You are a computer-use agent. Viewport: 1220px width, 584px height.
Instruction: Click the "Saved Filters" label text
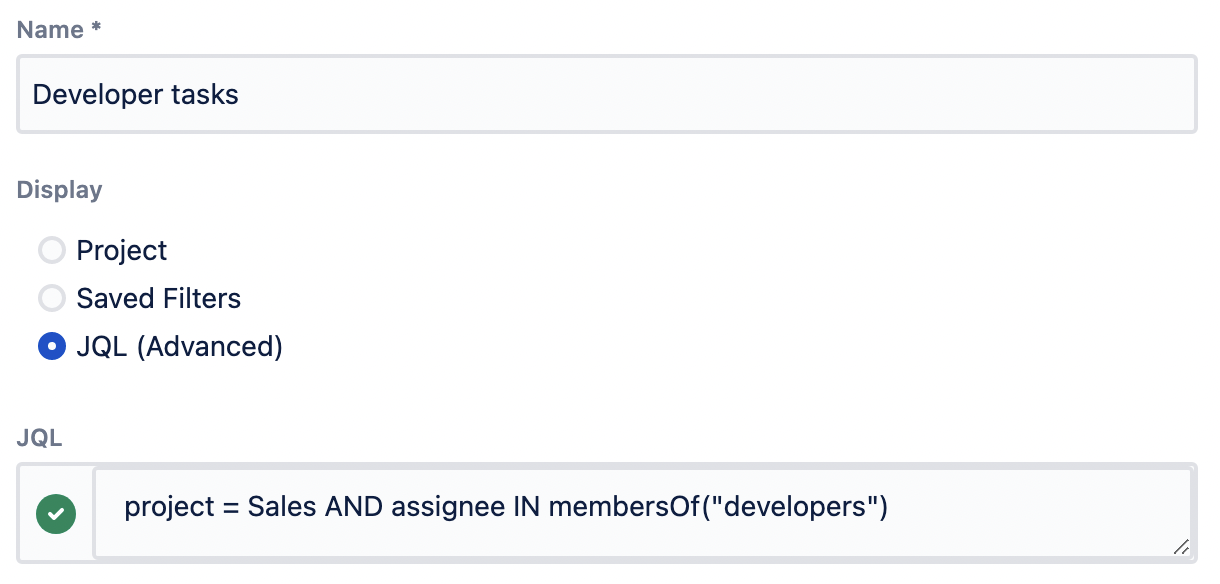pos(159,298)
